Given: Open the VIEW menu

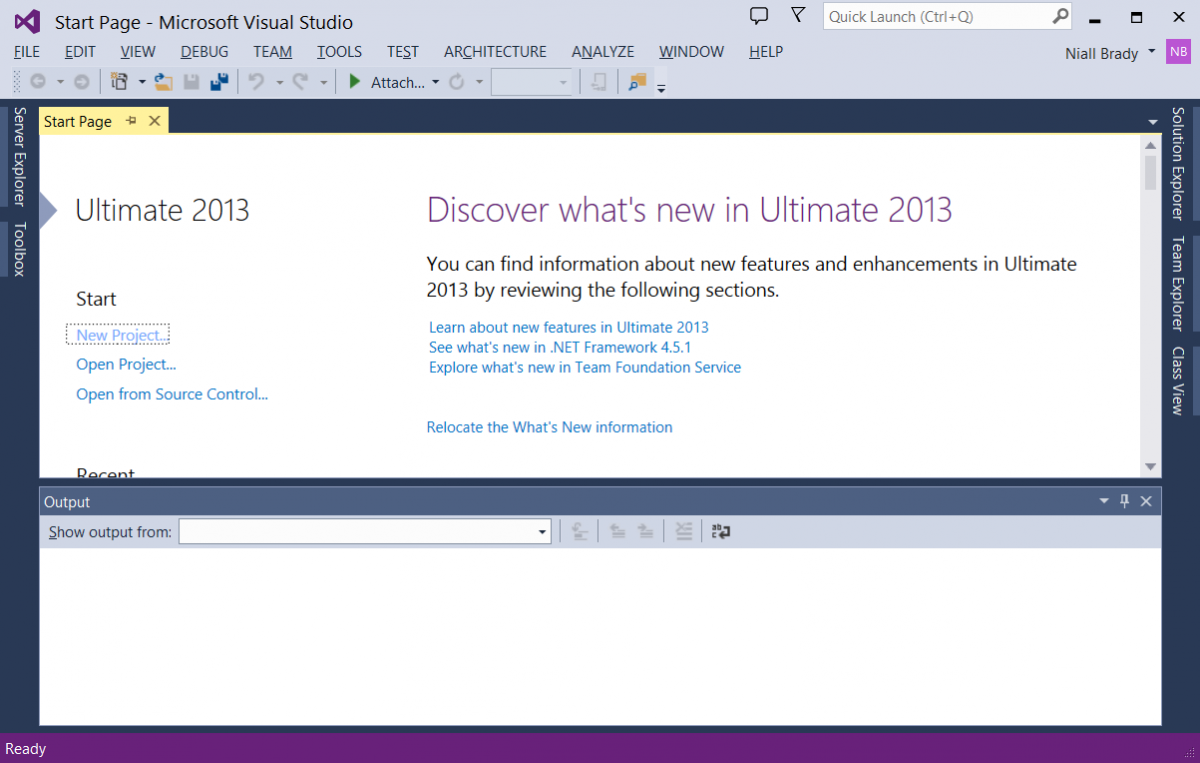Looking at the screenshot, I should coord(138,51).
